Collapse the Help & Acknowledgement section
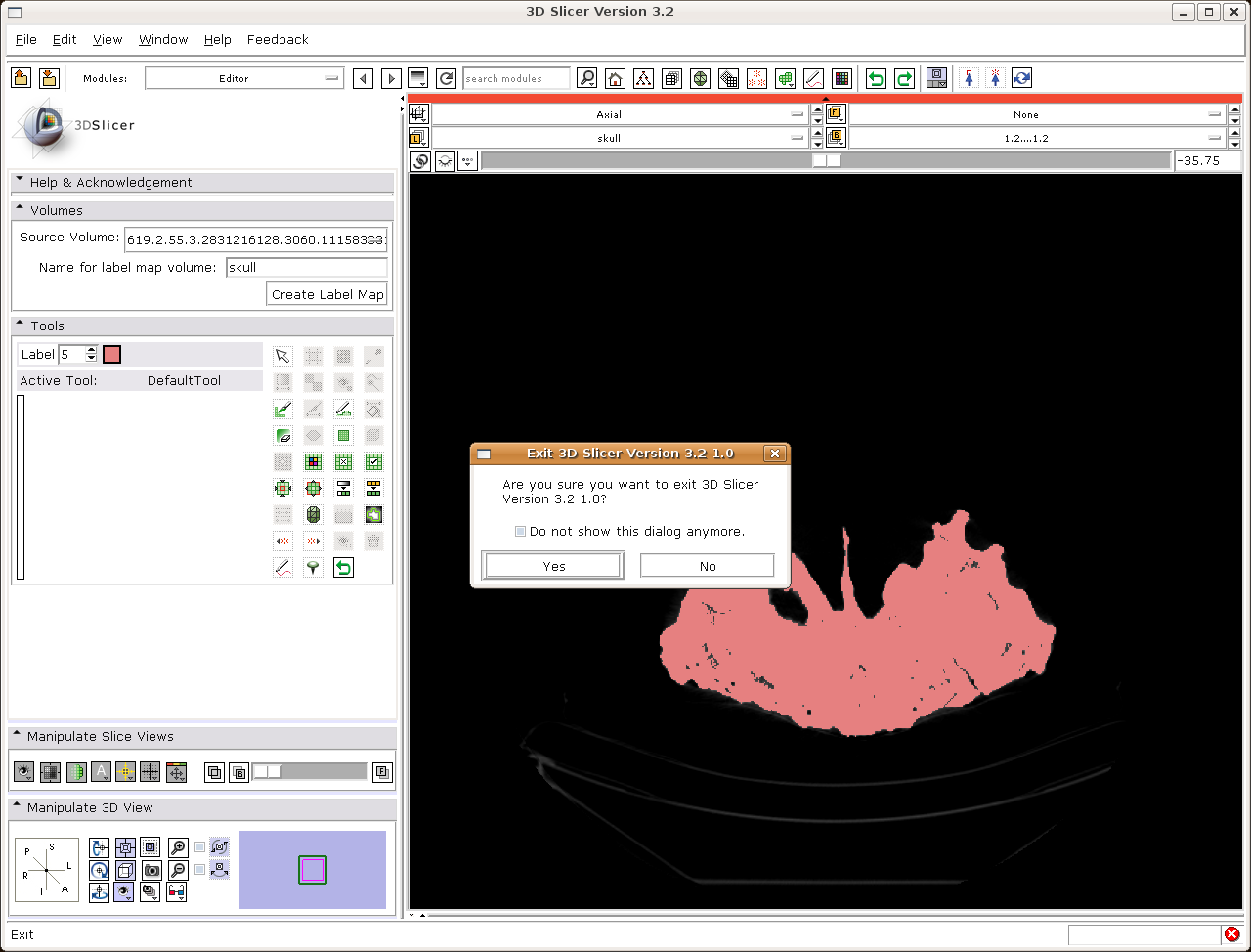This screenshot has width=1251, height=952. tap(201, 182)
